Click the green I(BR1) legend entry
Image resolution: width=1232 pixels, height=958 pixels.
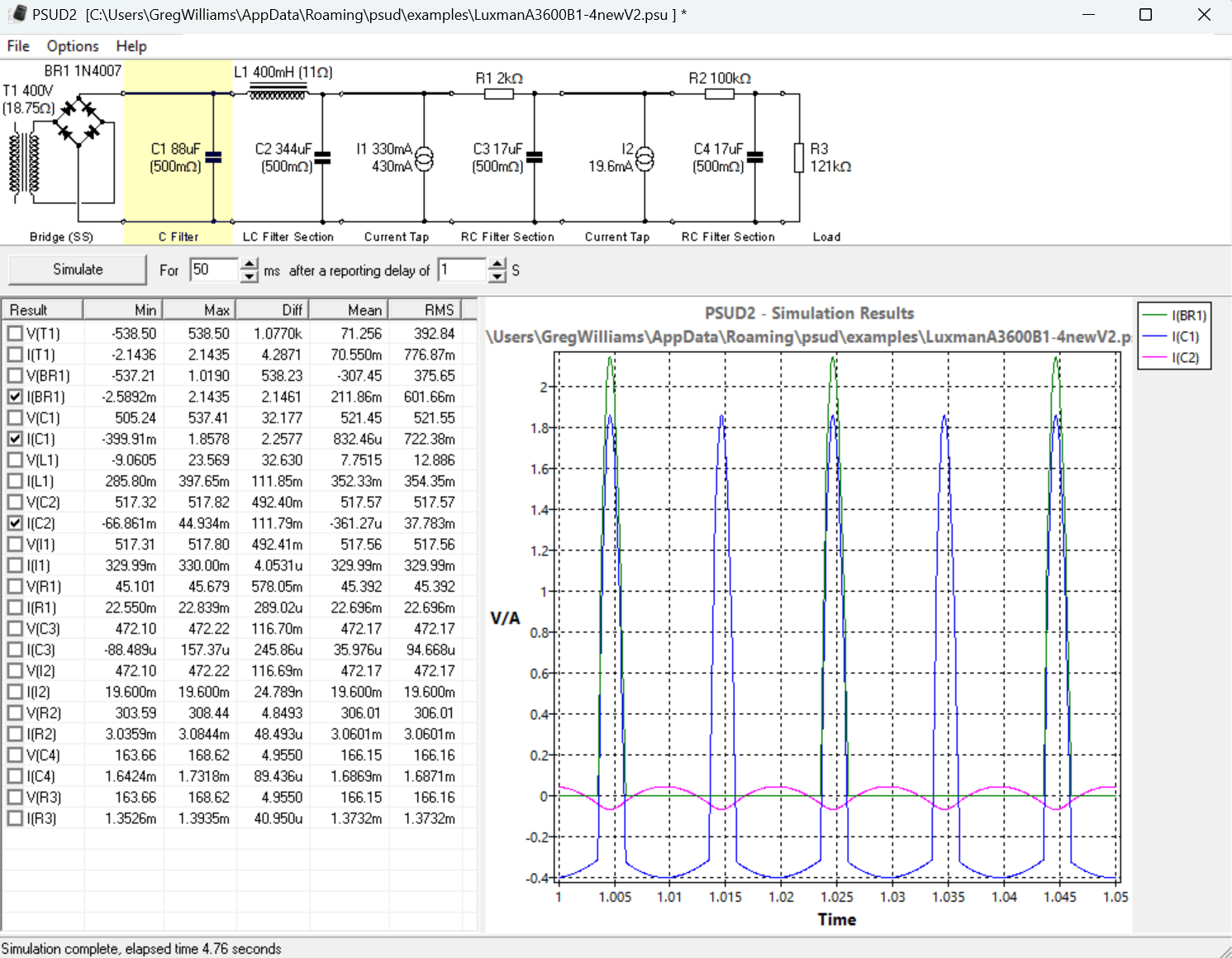1175,315
